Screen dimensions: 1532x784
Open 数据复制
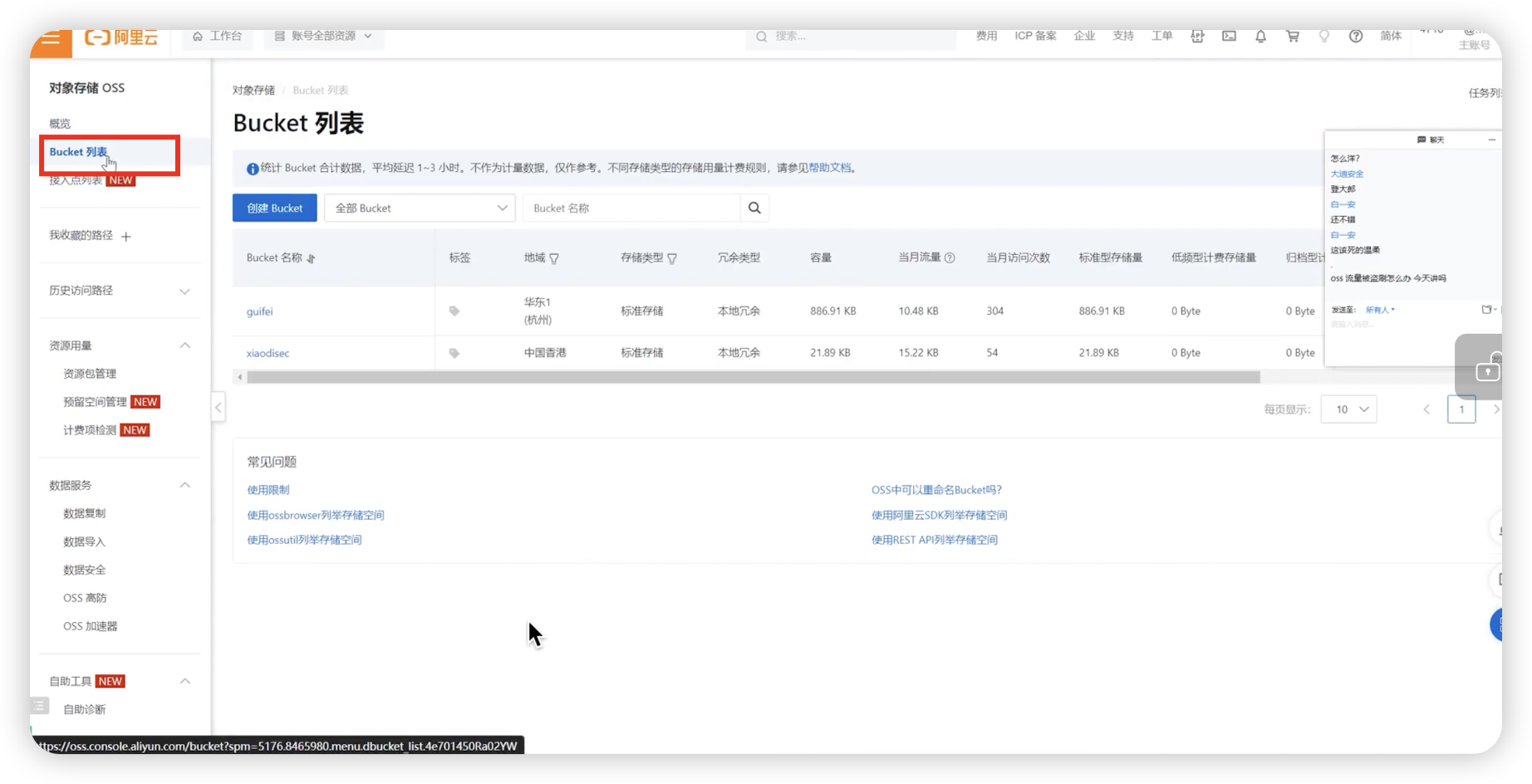click(84, 513)
